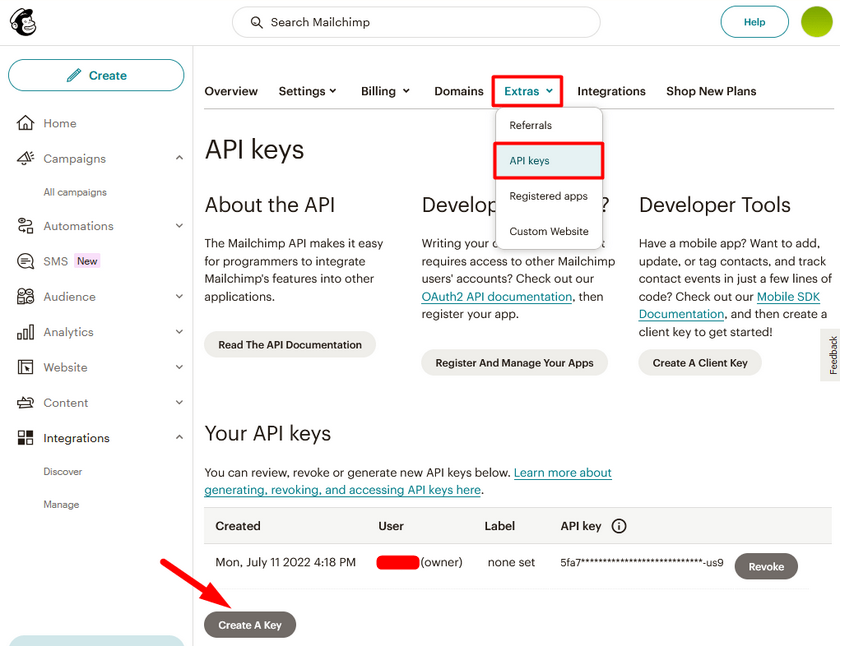847x646 pixels.
Task: Click the API key info icon
Action: [619, 526]
